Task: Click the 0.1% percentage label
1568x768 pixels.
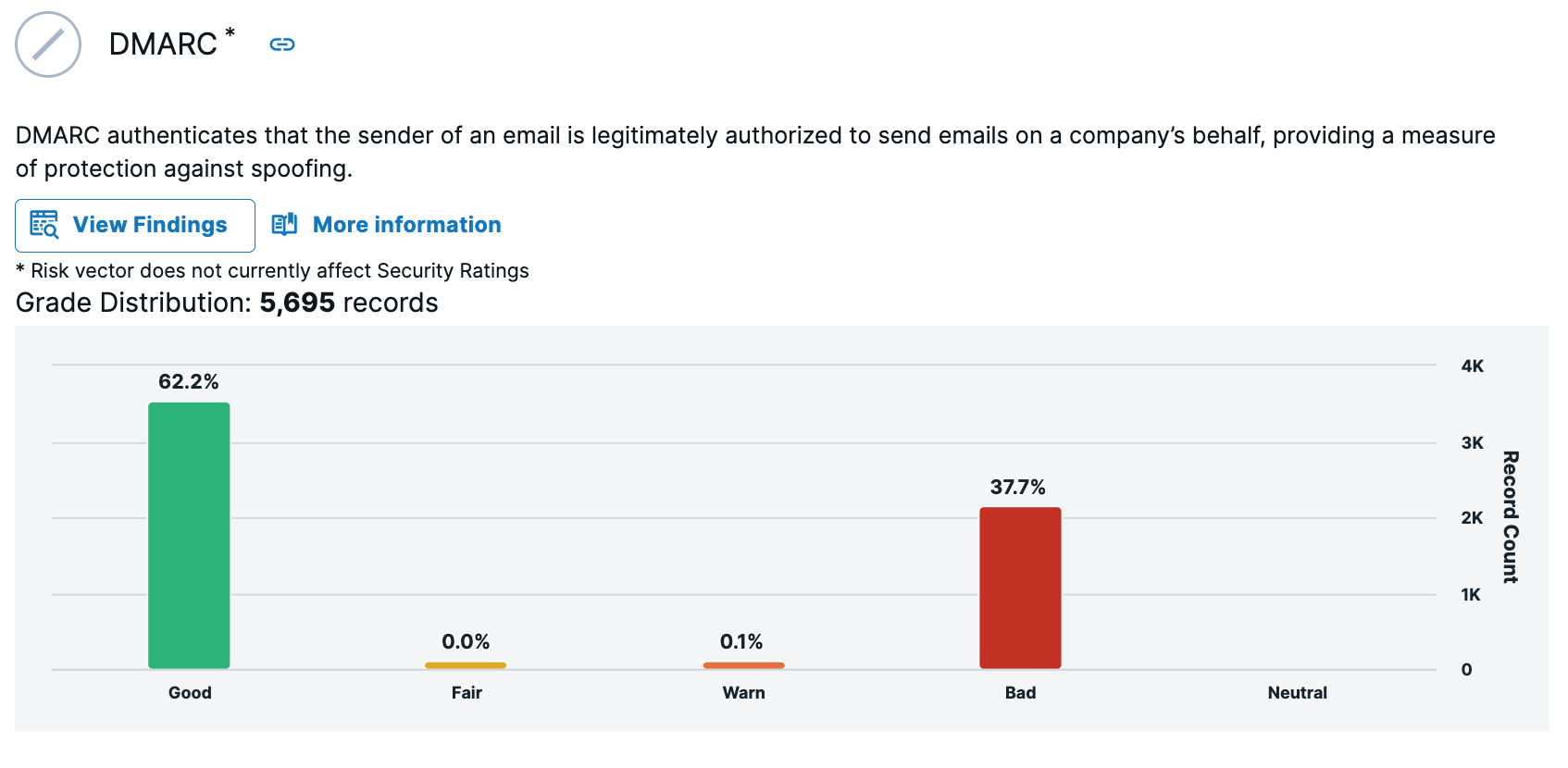Action: [741, 642]
